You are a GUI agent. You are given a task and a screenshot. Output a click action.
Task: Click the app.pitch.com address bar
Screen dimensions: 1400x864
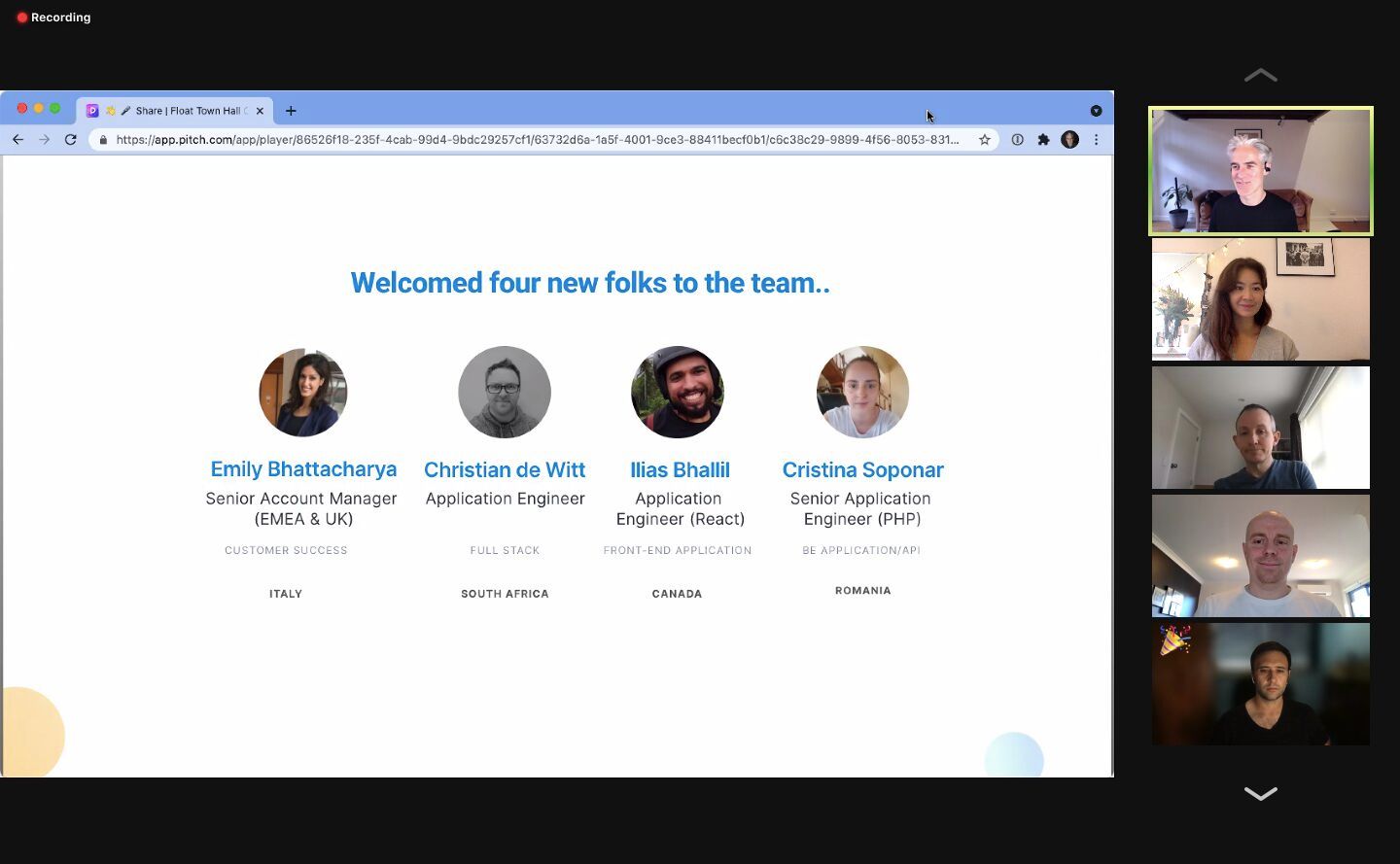click(x=535, y=140)
